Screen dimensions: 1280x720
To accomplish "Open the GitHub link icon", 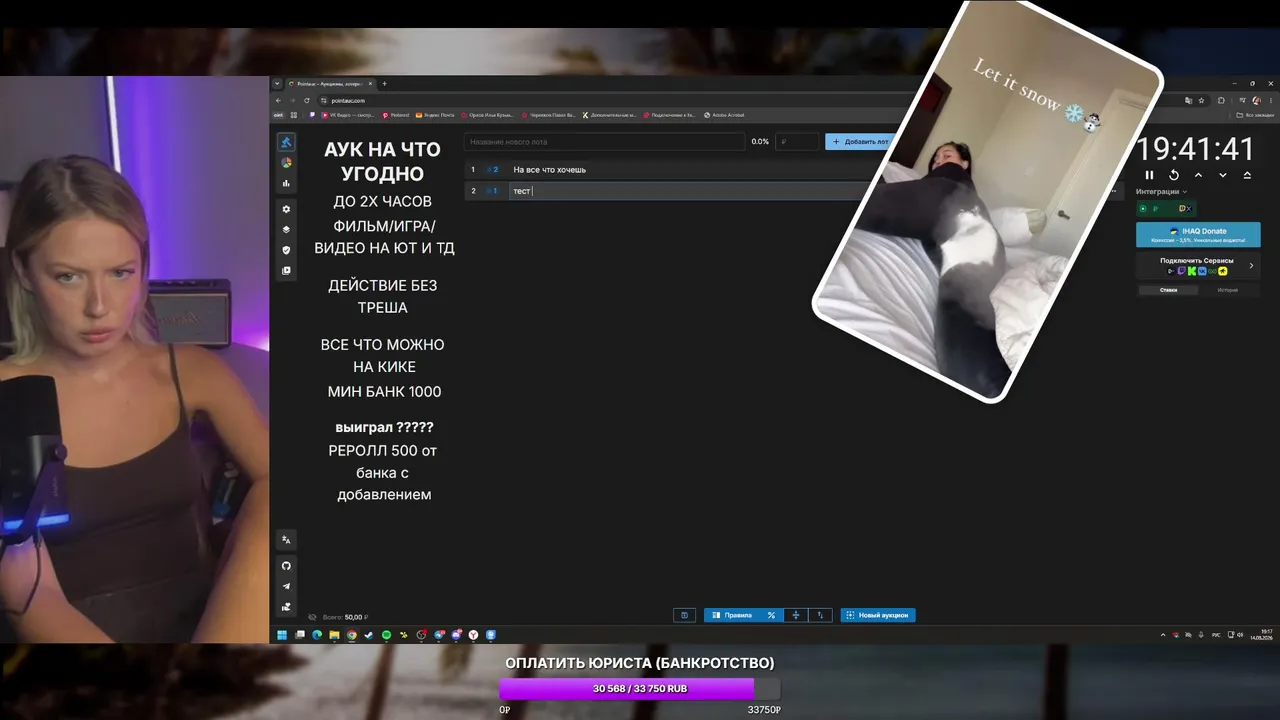I will (286, 566).
